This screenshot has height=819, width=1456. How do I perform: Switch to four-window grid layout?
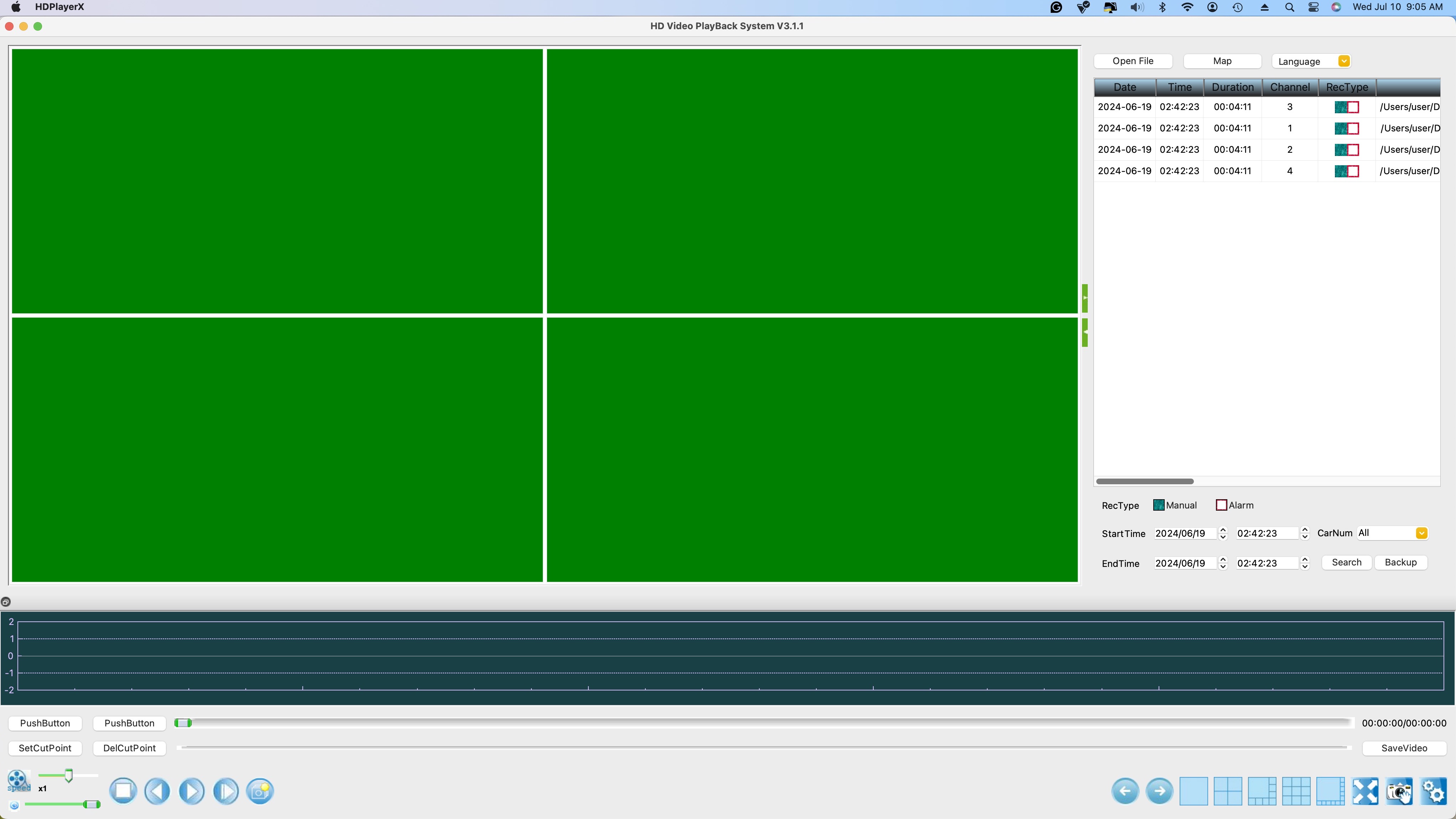pos(1228,791)
